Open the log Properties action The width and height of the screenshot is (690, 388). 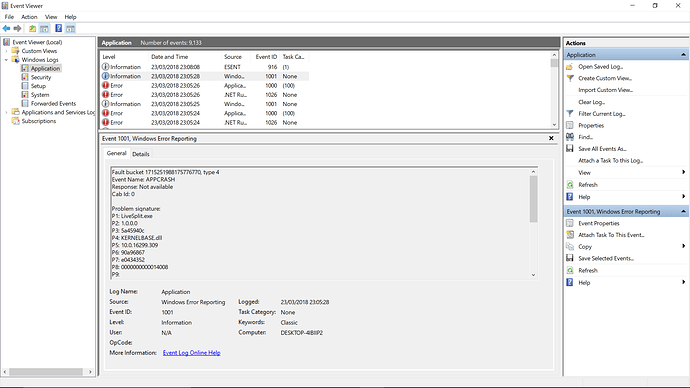click(x=591, y=126)
